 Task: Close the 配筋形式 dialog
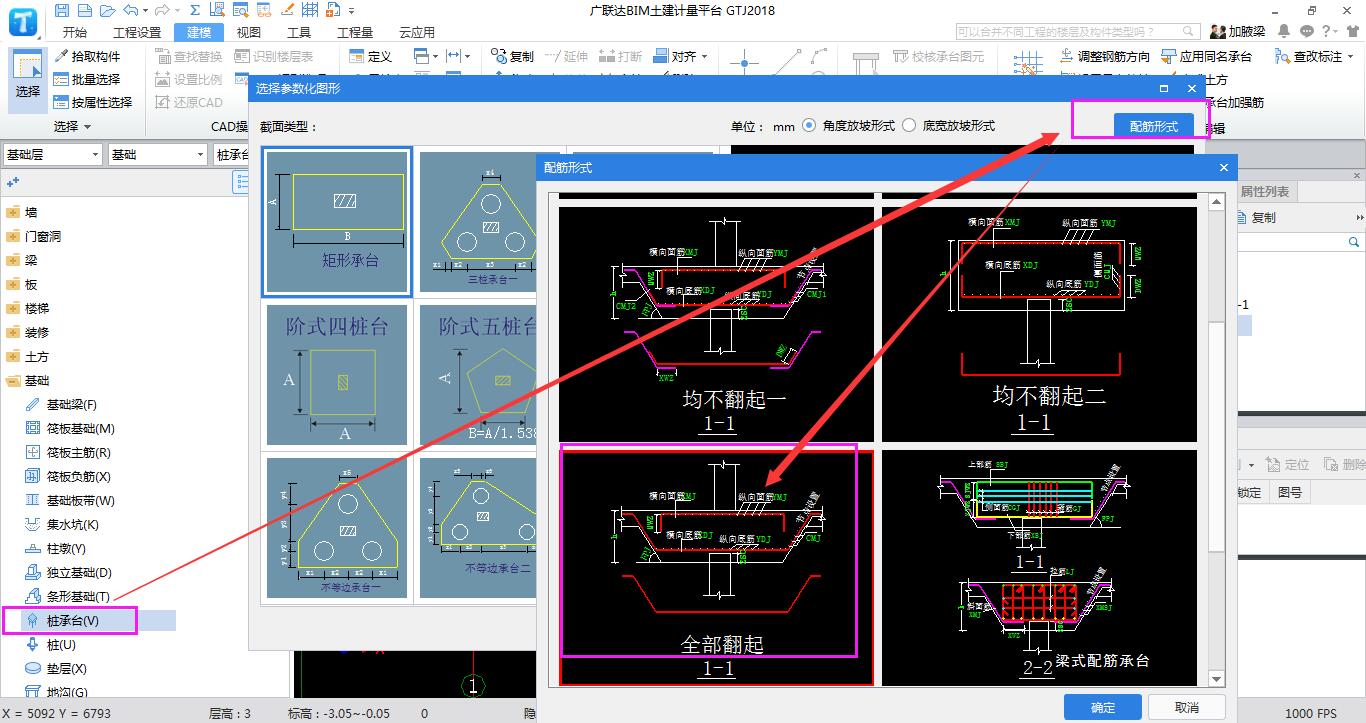click(1223, 167)
